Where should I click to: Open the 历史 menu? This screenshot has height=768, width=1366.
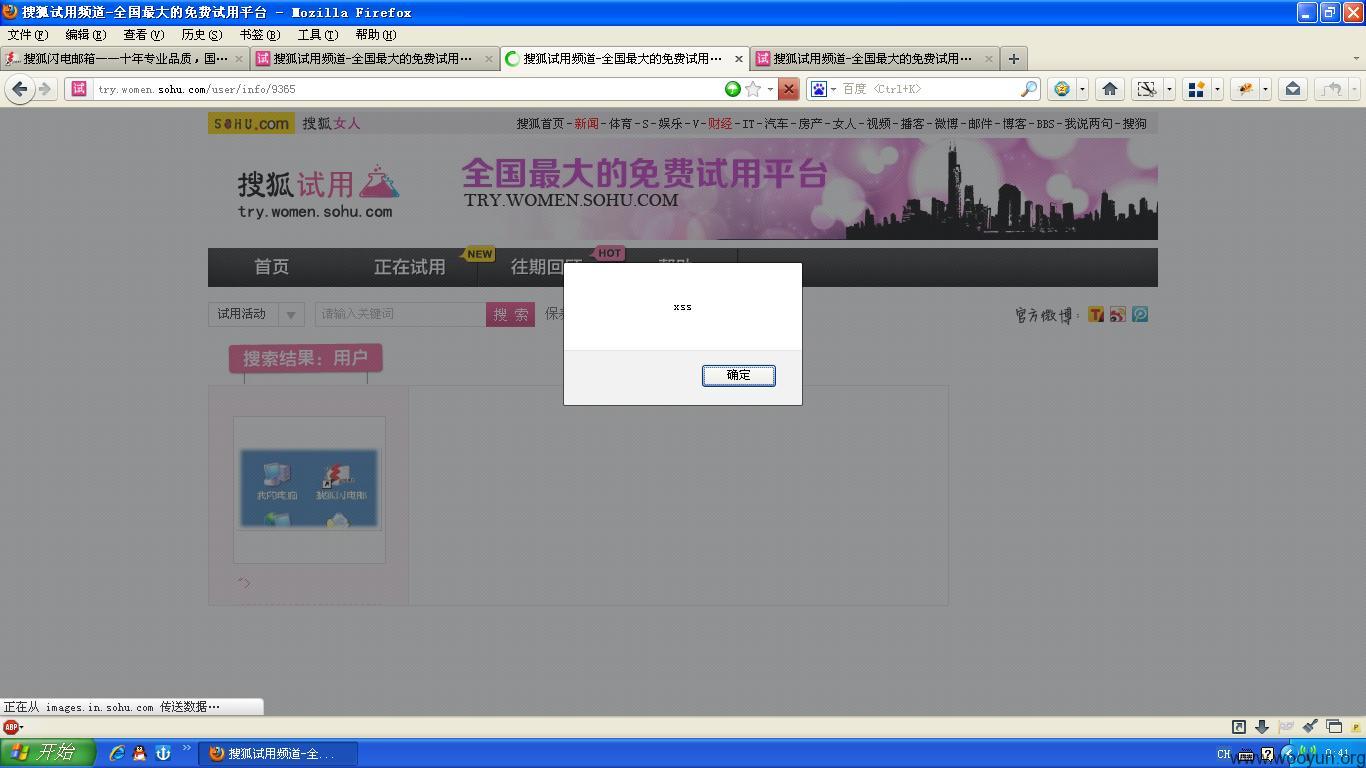(x=201, y=34)
